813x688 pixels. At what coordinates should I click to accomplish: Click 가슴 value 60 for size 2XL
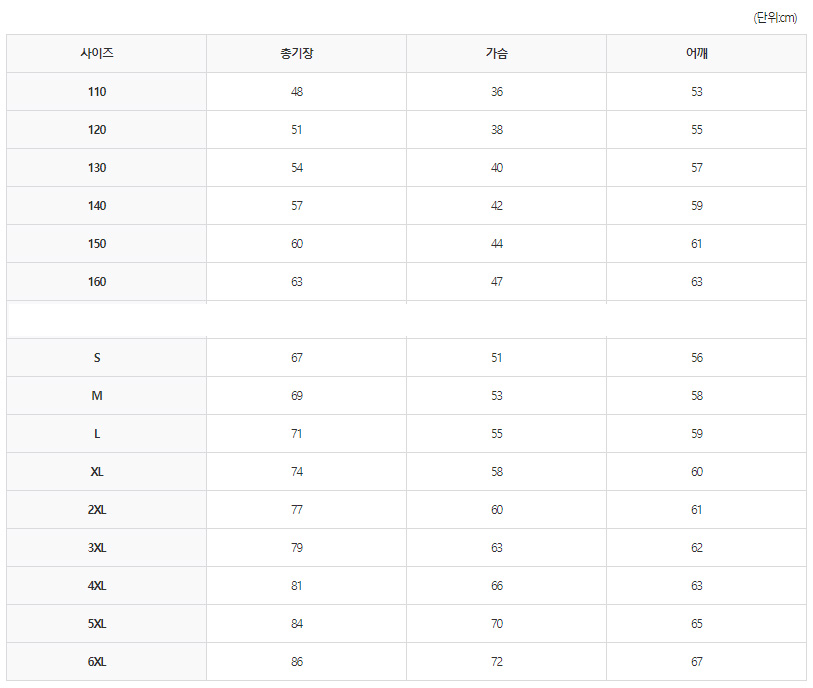pos(497,510)
